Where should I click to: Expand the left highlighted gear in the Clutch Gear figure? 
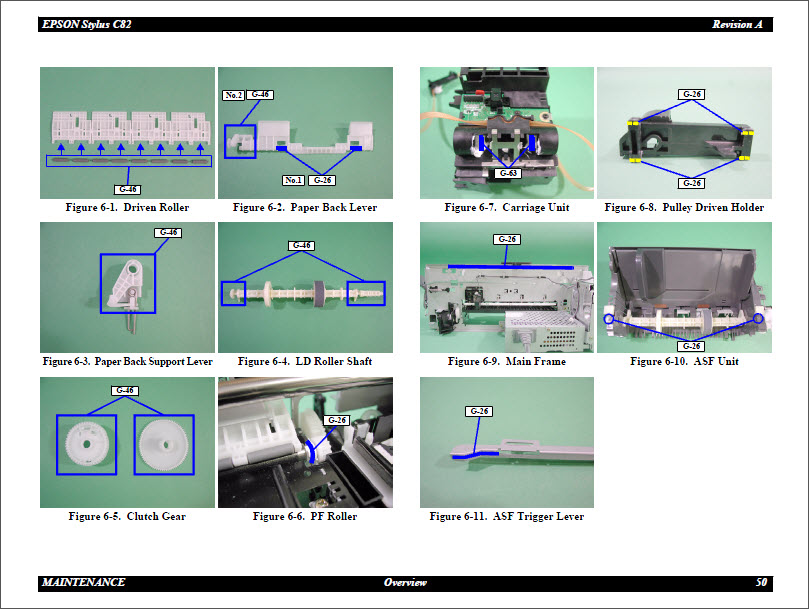[x=89, y=447]
